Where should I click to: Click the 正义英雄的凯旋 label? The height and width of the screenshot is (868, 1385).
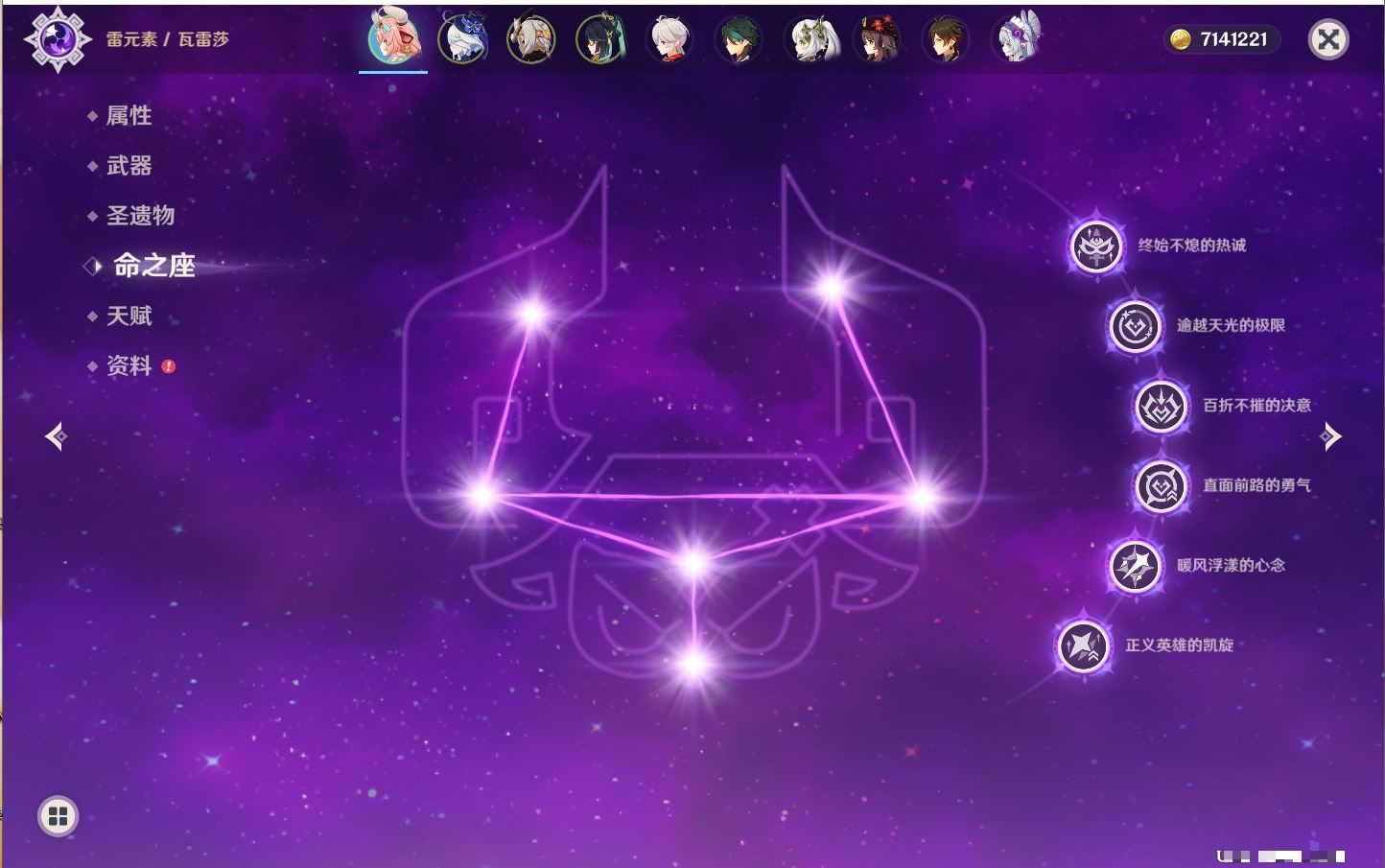(1180, 645)
